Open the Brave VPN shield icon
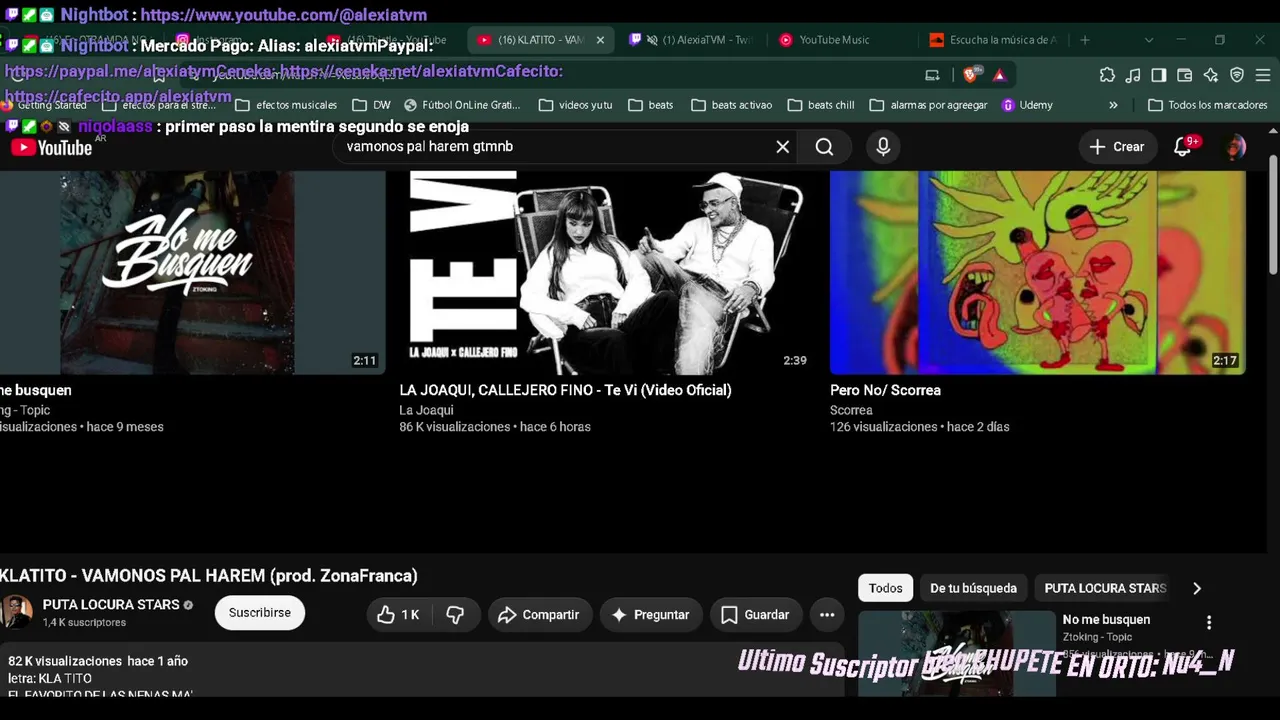1280x720 pixels. click(x=1237, y=75)
